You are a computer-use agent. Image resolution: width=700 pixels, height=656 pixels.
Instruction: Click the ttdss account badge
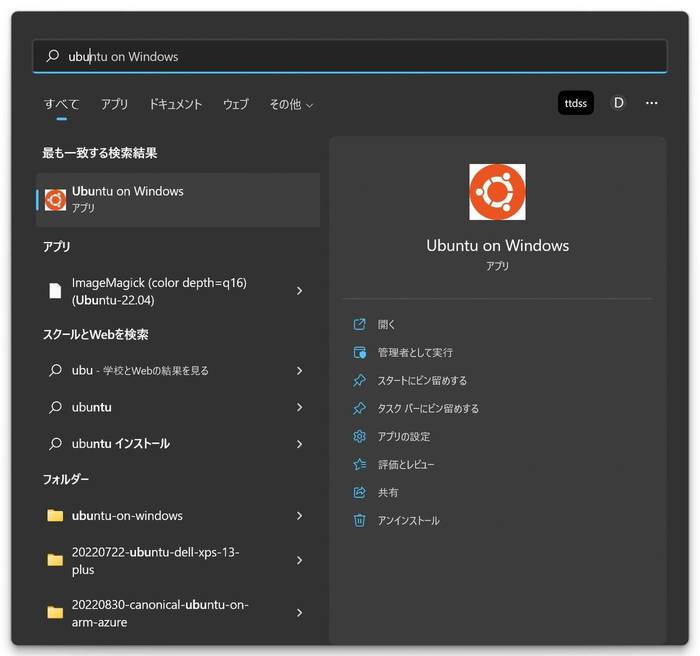pos(575,103)
